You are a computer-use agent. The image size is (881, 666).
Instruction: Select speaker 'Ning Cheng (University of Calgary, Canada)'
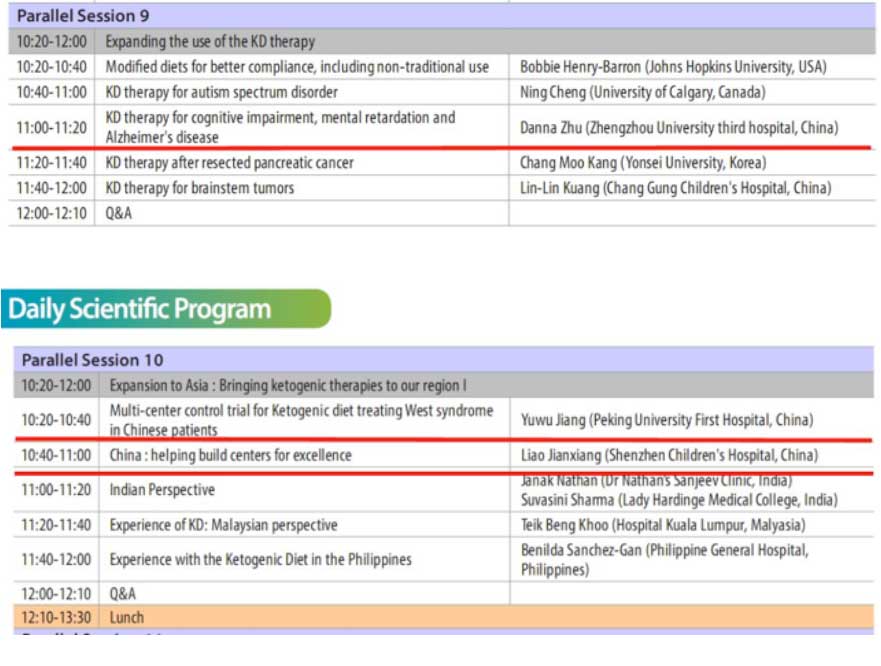[642, 92]
